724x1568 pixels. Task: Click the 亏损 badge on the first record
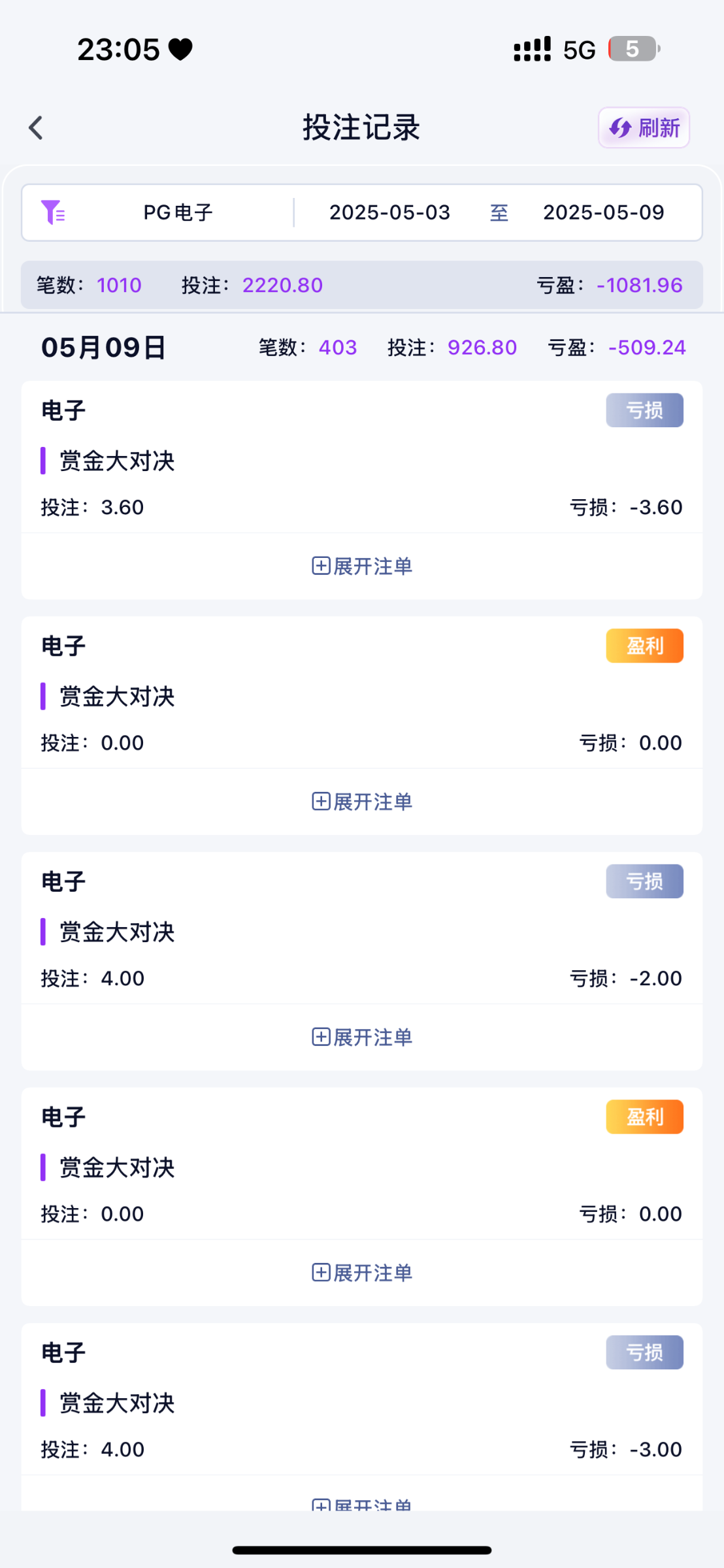(x=644, y=410)
